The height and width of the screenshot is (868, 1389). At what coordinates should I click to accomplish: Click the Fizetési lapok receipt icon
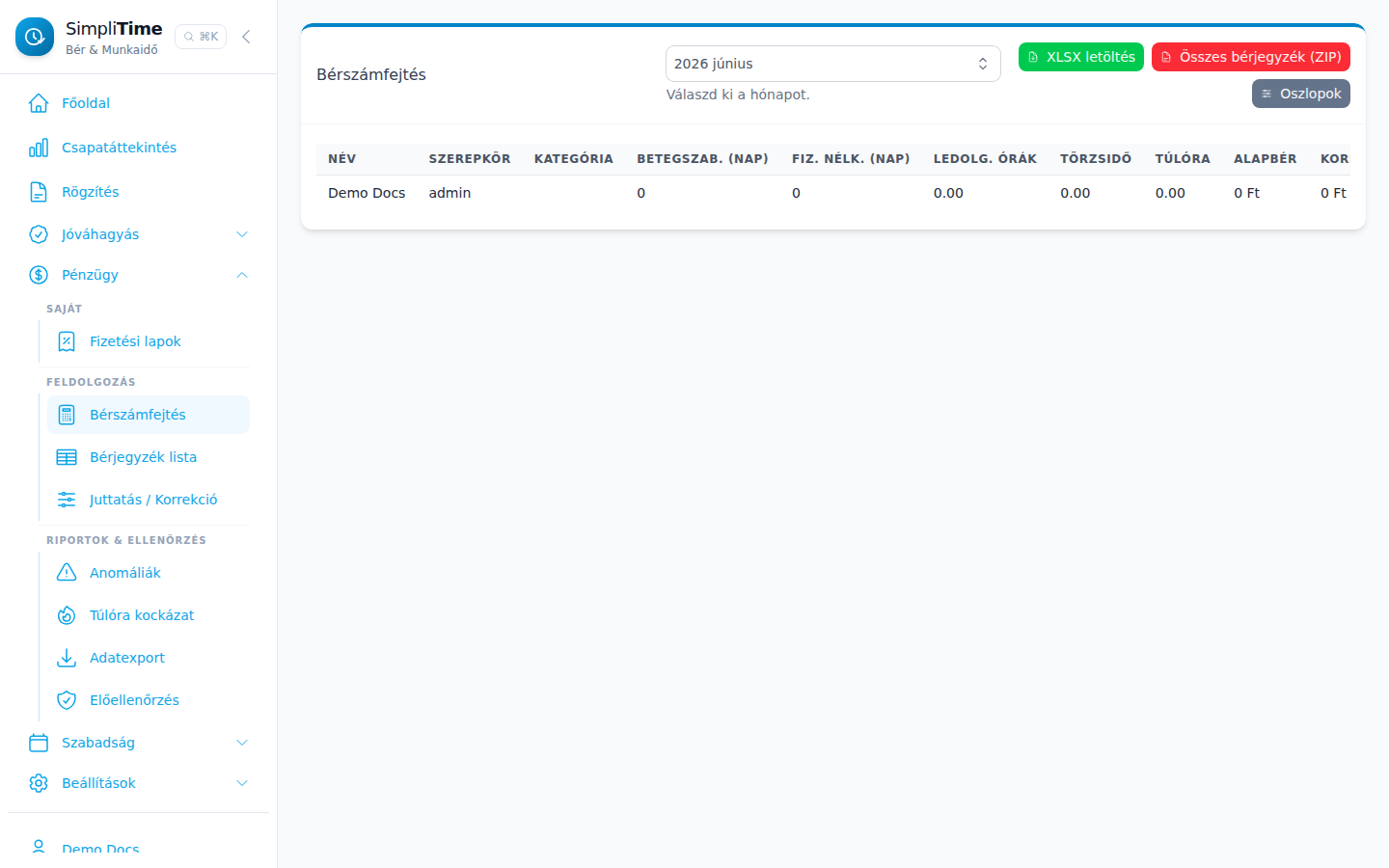pos(67,341)
